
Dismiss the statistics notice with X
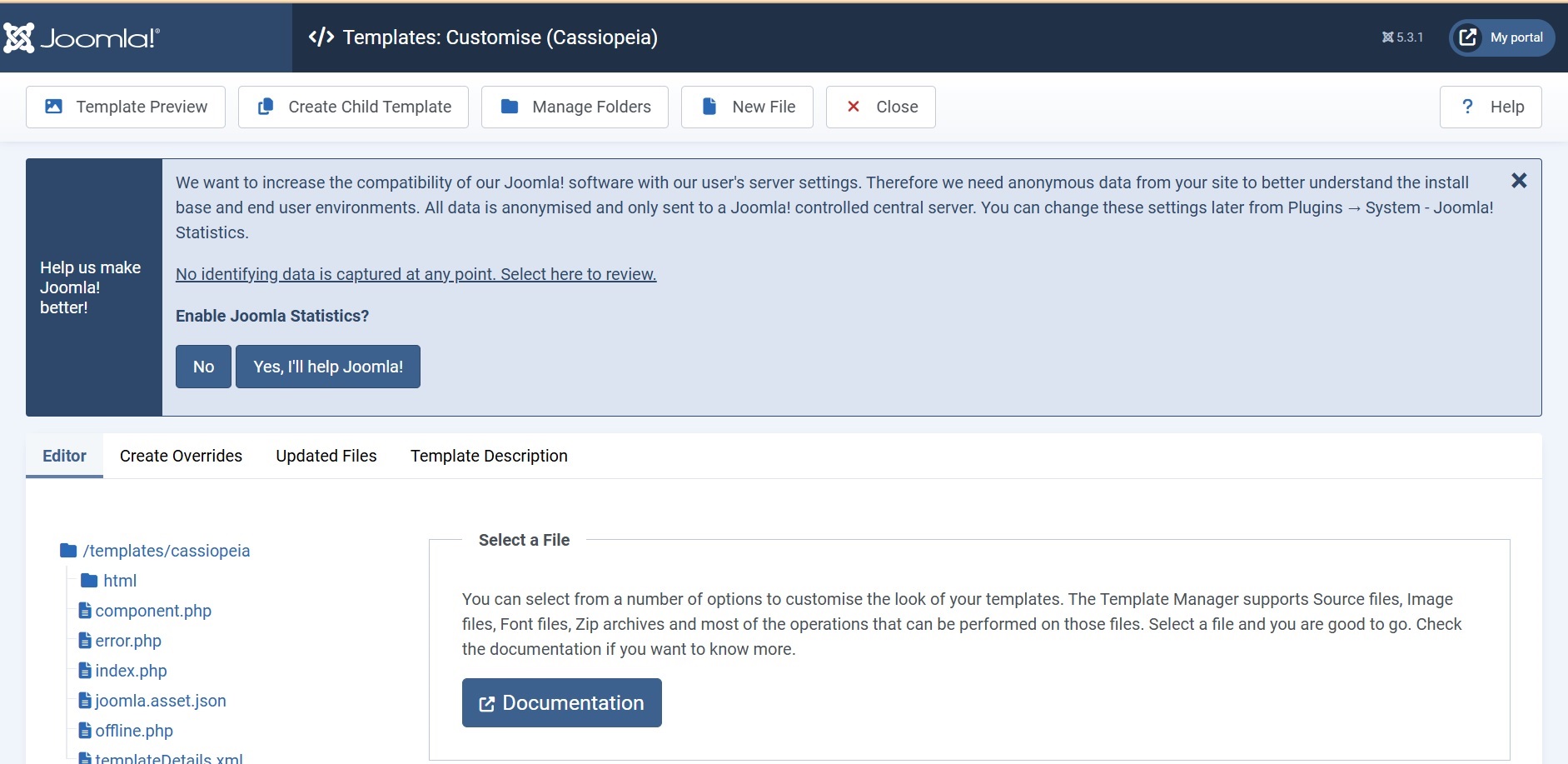click(x=1519, y=181)
